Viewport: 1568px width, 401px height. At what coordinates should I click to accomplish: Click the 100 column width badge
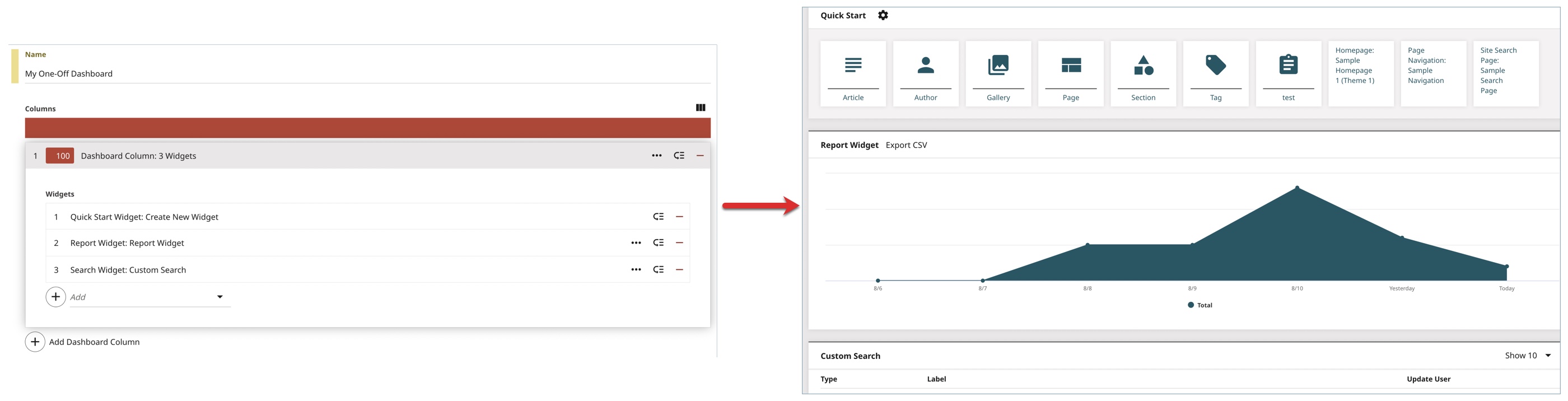click(x=60, y=156)
